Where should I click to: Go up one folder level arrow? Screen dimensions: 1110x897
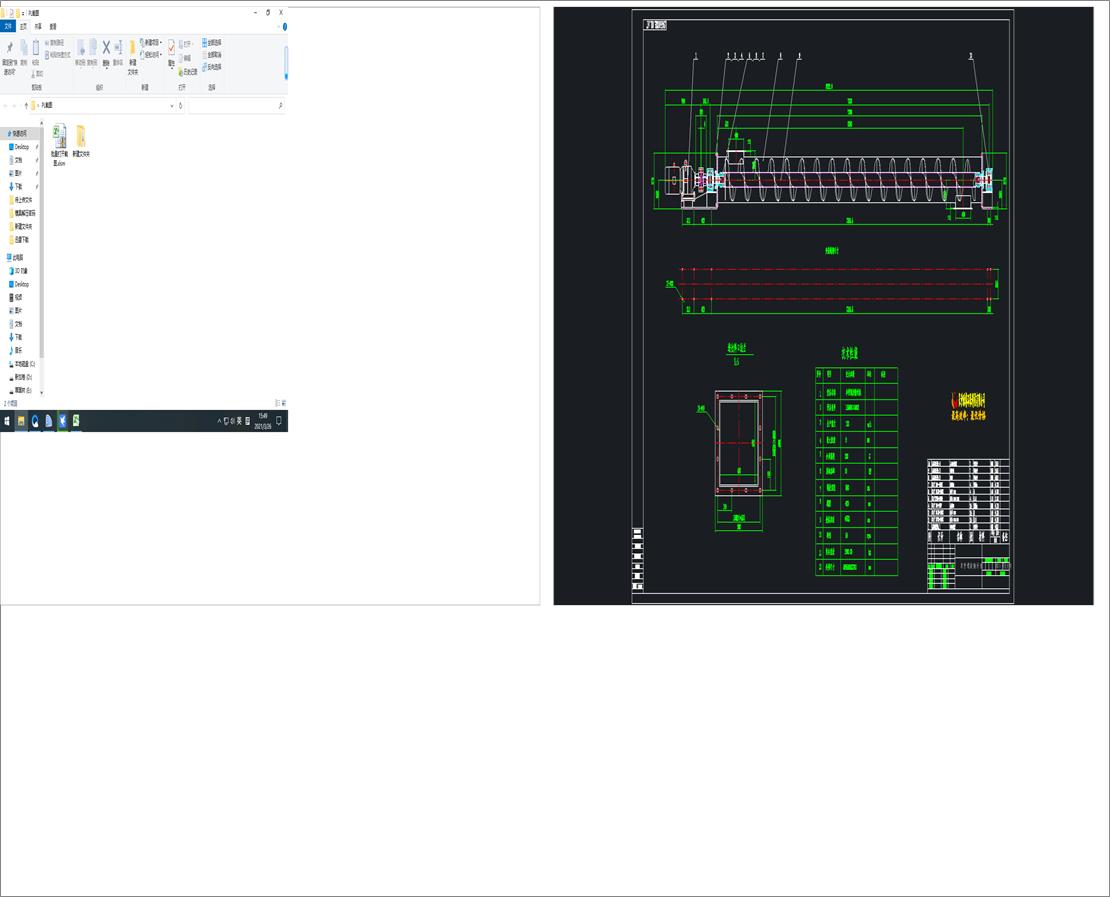point(26,105)
